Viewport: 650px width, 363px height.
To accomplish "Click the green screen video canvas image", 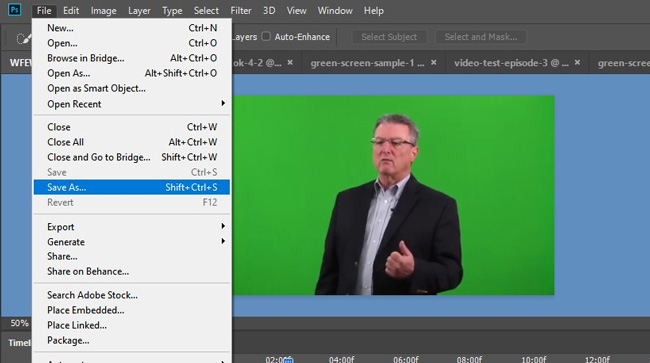I will coord(393,195).
